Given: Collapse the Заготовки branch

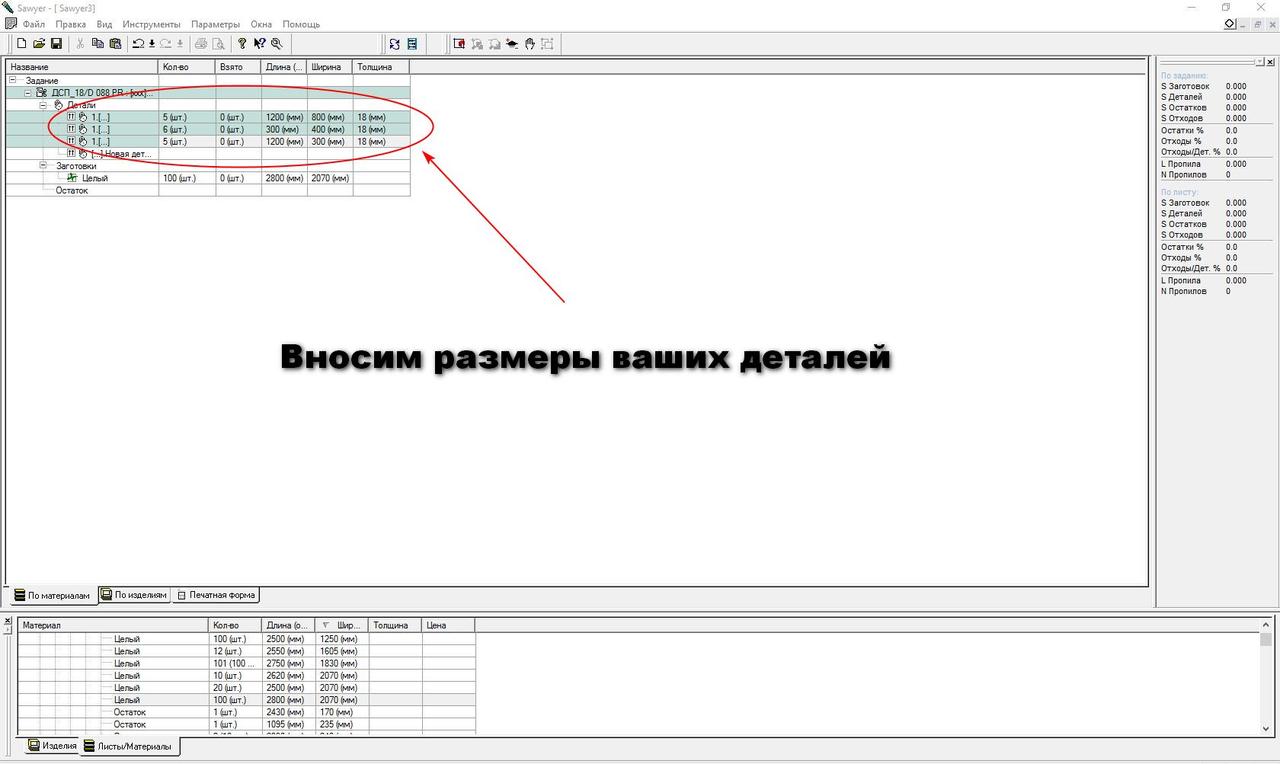Looking at the screenshot, I should click(x=44, y=166).
